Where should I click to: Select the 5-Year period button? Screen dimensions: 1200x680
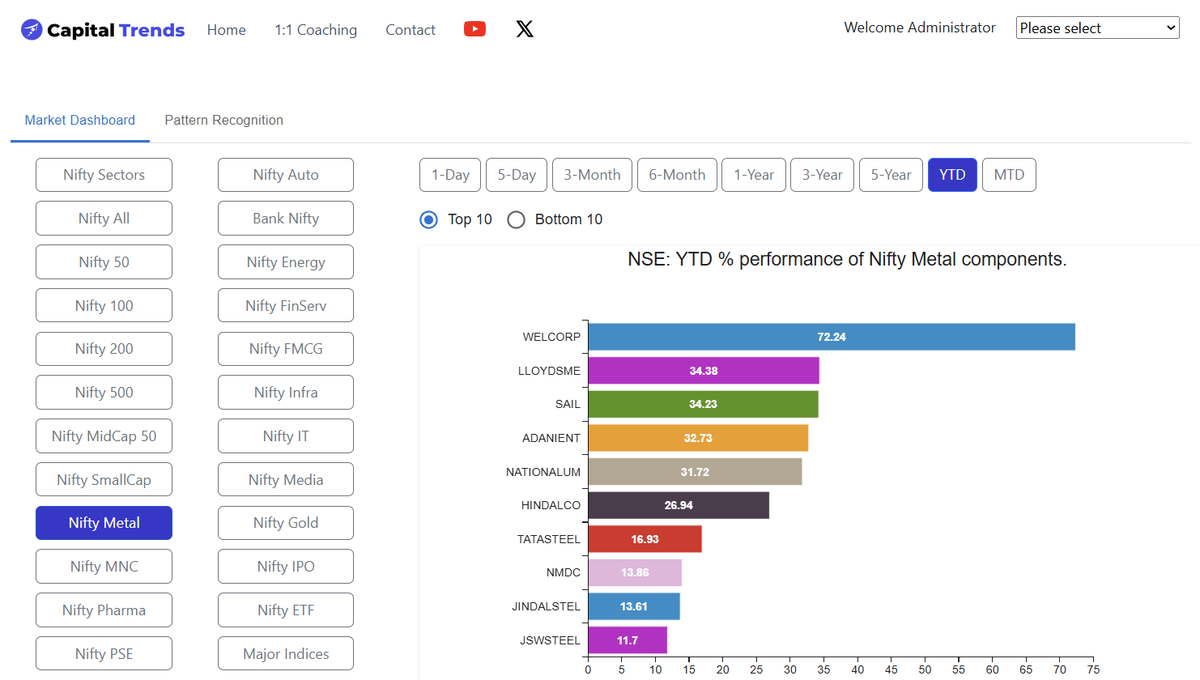891,175
